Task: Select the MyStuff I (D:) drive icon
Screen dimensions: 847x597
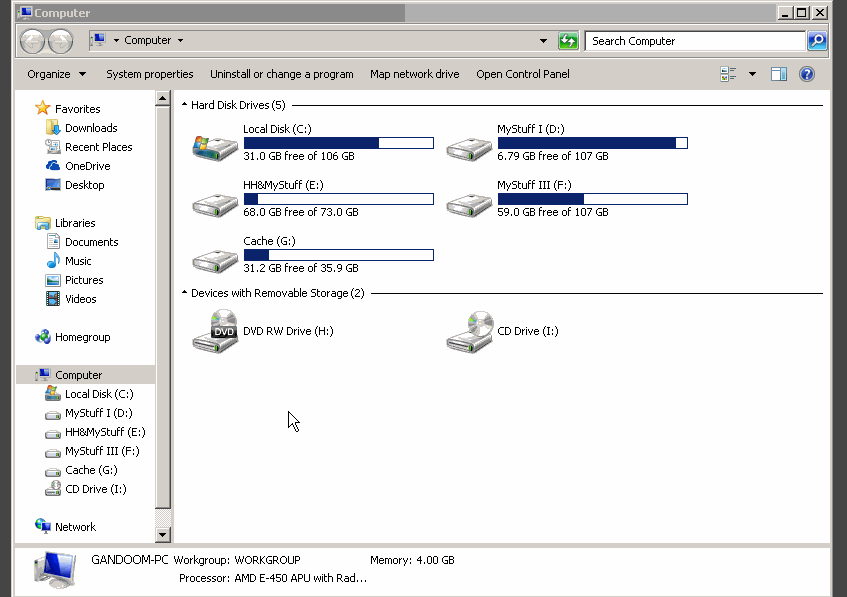Action: tap(469, 149)
